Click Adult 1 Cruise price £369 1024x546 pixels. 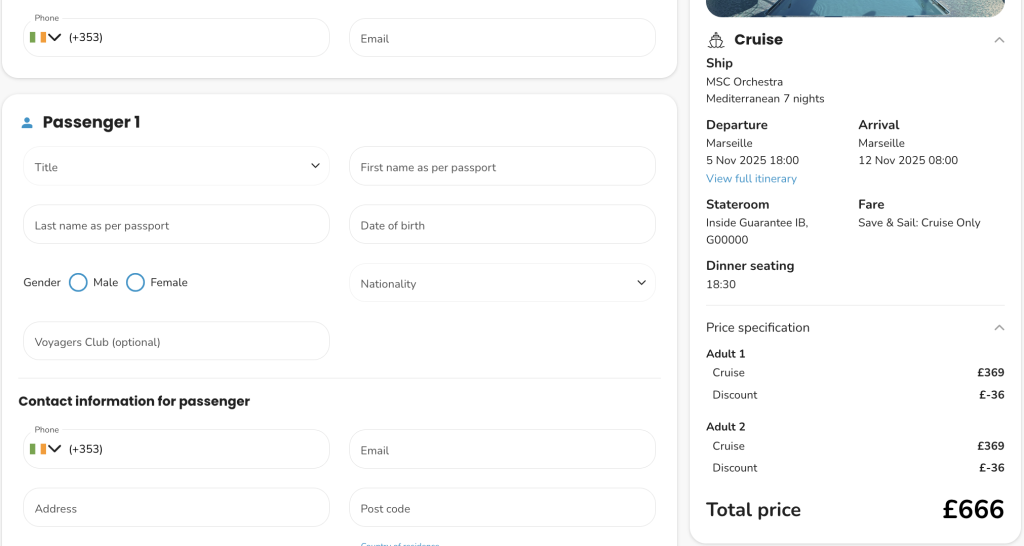(x=991, y=372)
